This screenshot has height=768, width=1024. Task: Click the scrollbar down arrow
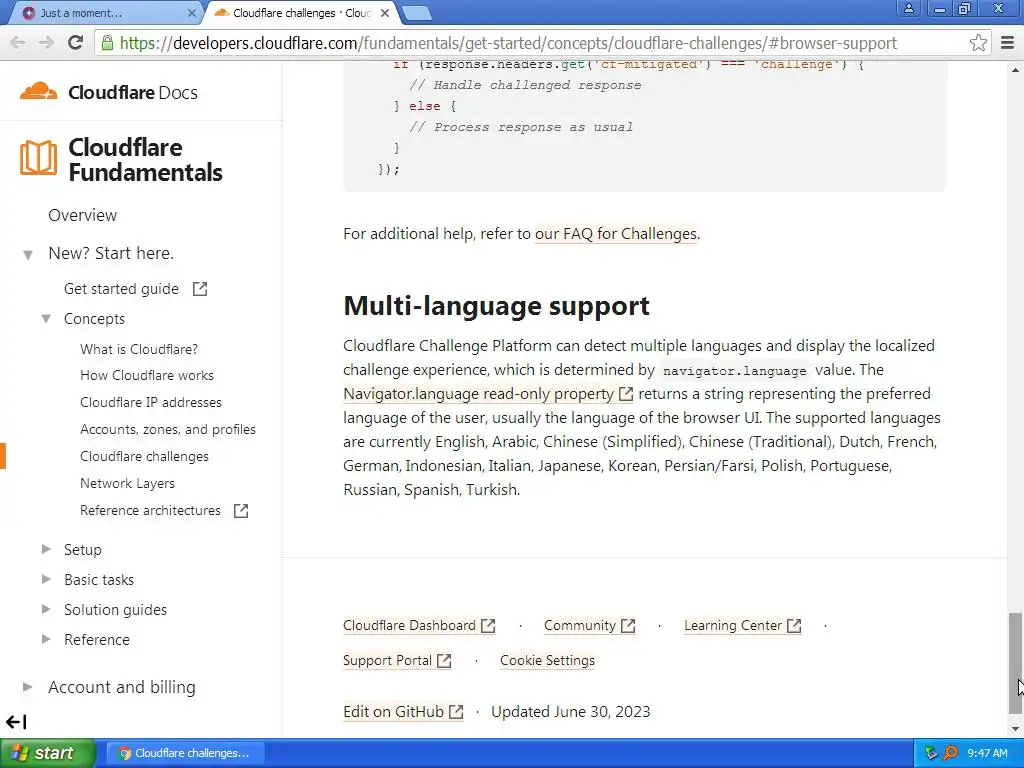[1015, 729]
